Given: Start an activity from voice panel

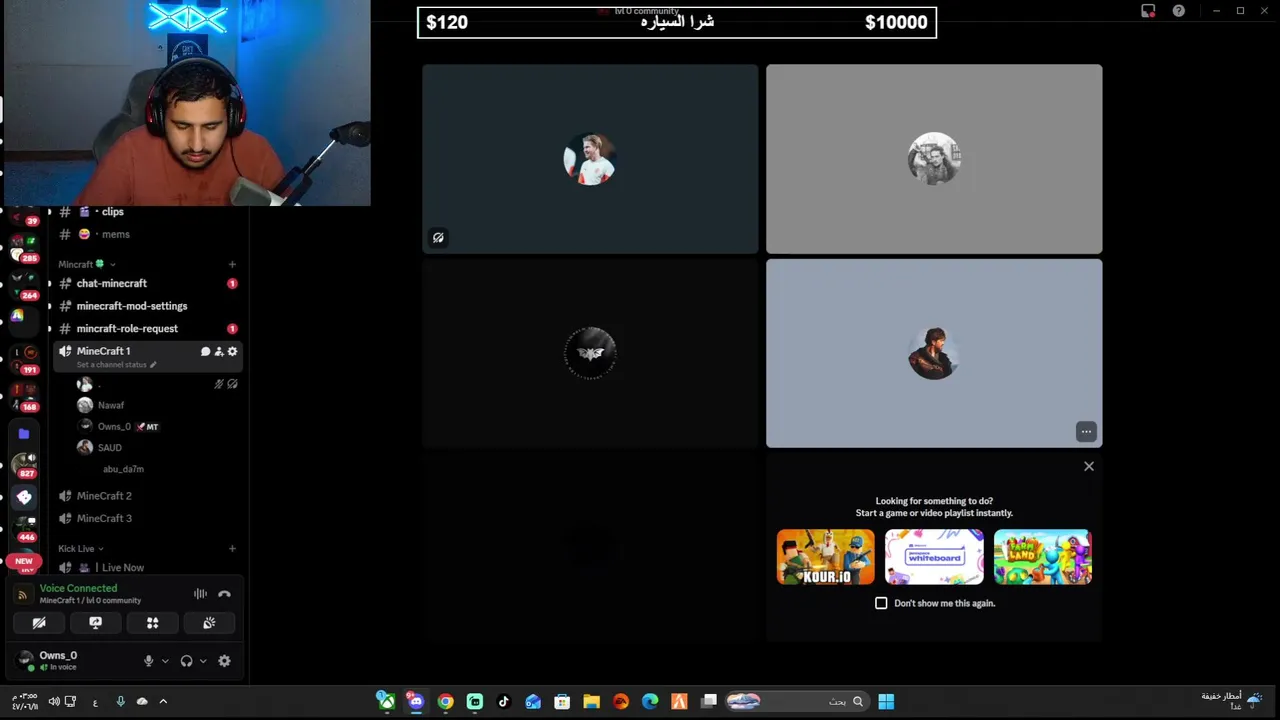Looking at the screenshot, I should (x=153, y=623).
